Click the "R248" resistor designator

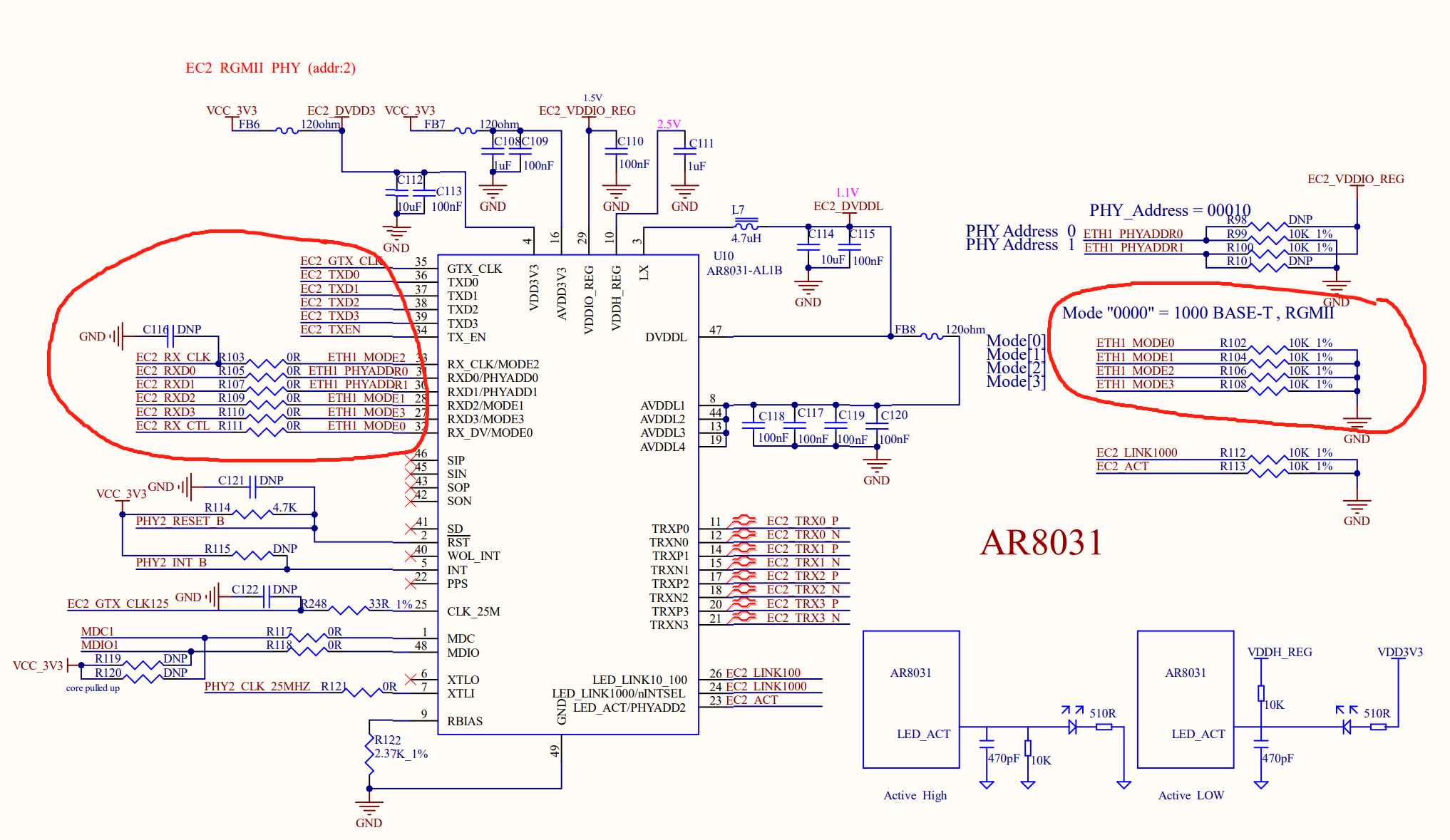pos(314,603)
